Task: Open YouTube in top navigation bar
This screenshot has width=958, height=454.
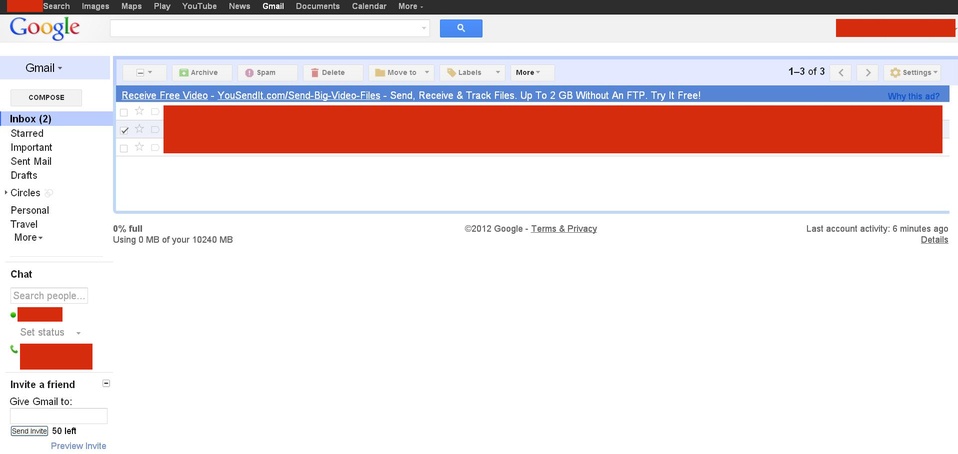Action: (x=199, y=6)
